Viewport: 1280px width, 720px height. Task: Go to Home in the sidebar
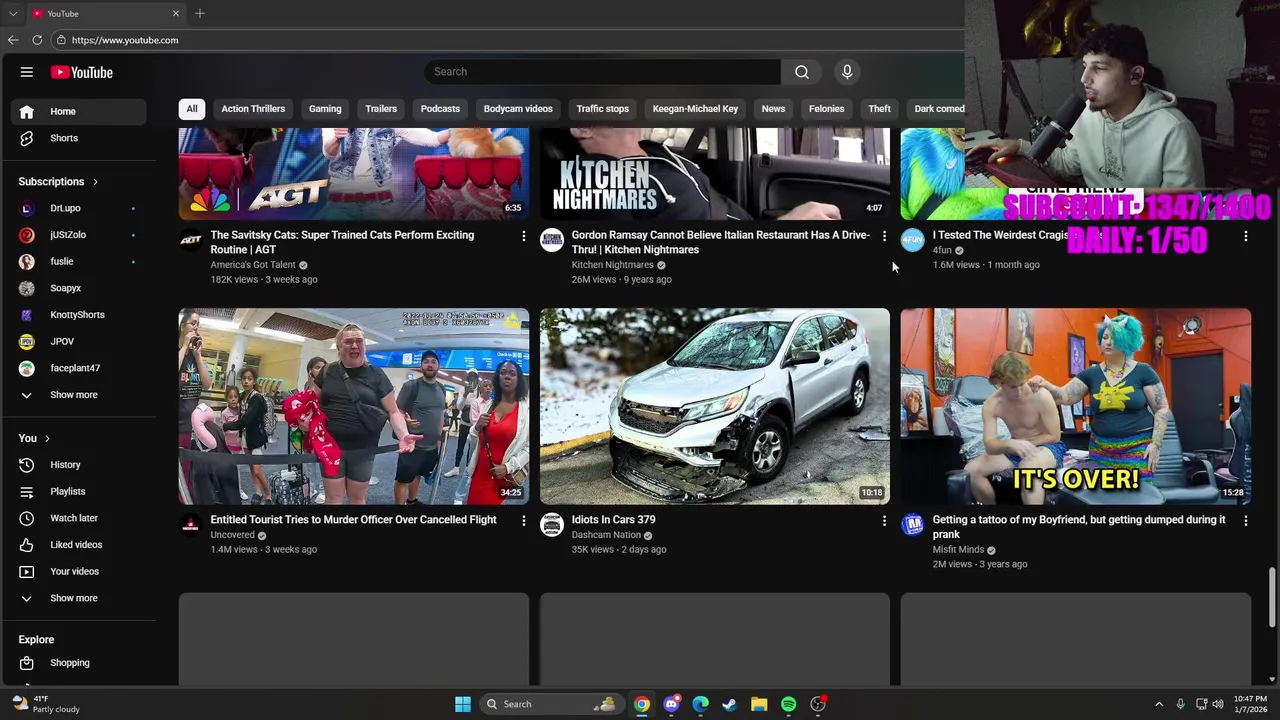click(78, 111)
